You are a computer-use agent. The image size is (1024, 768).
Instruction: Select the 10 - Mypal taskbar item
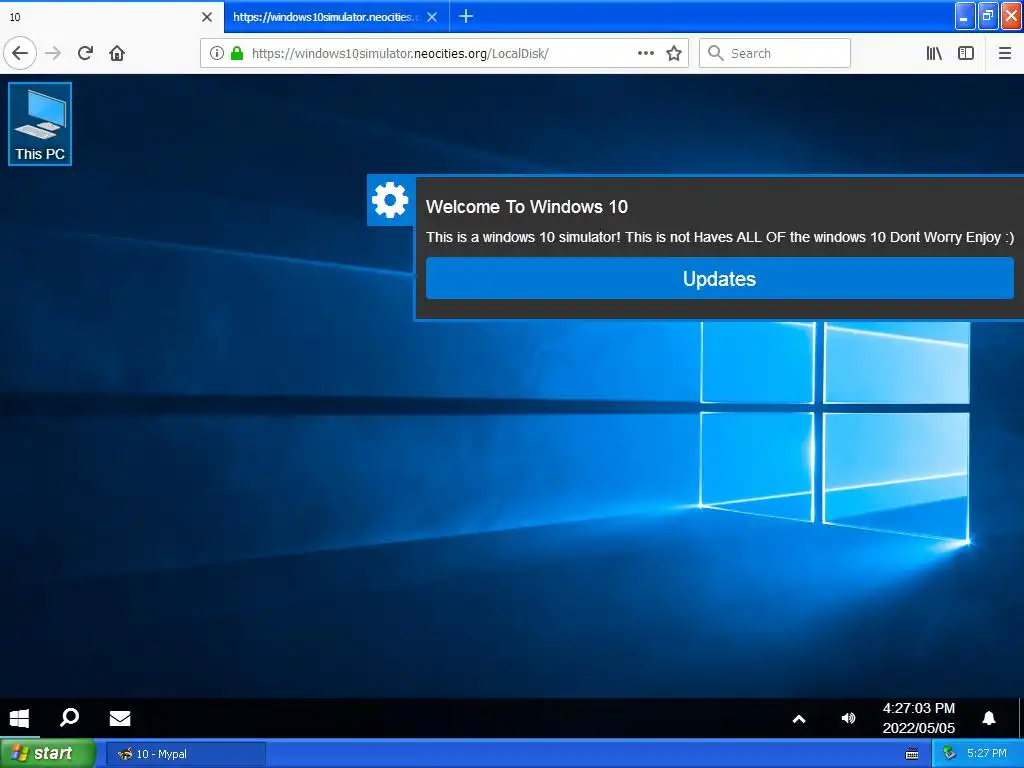(185, 754)
